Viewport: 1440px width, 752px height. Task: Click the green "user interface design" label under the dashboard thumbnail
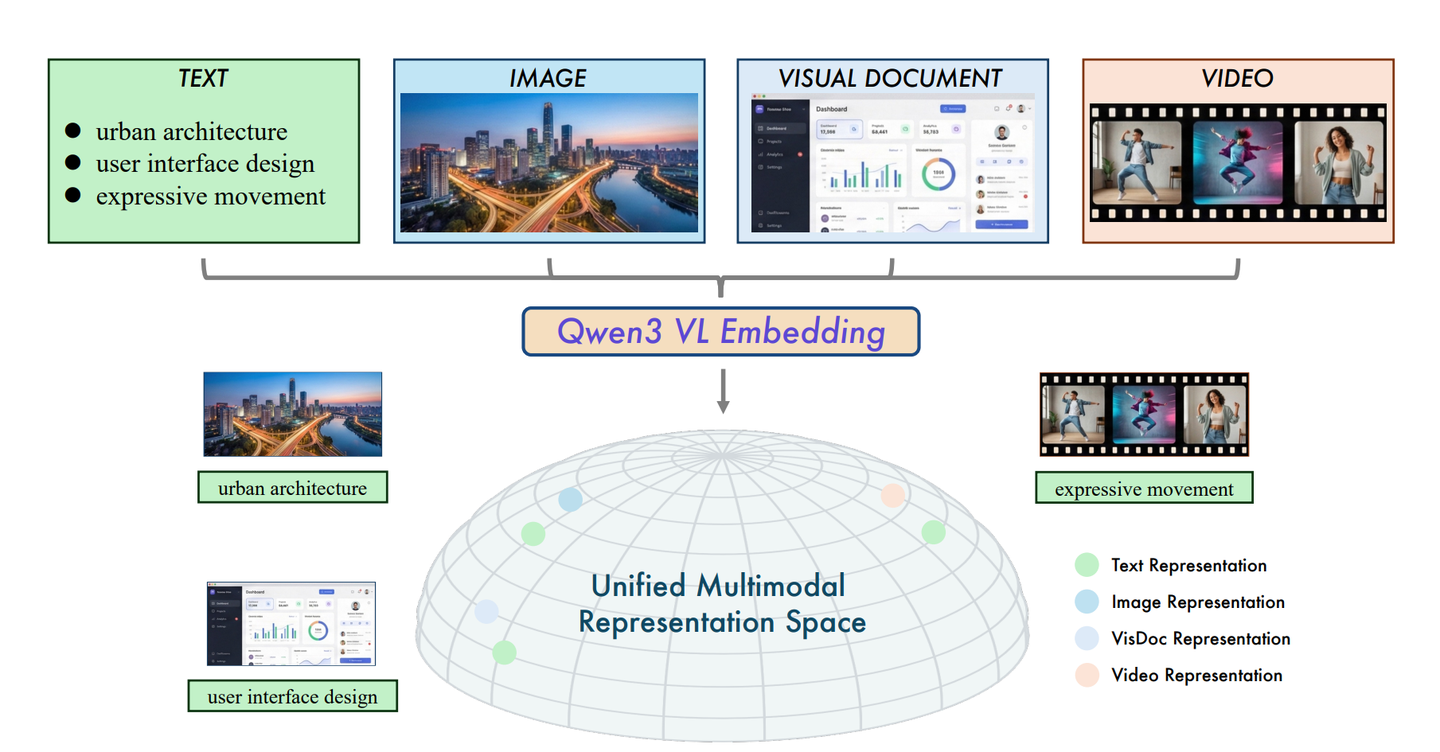click(293, 696)
